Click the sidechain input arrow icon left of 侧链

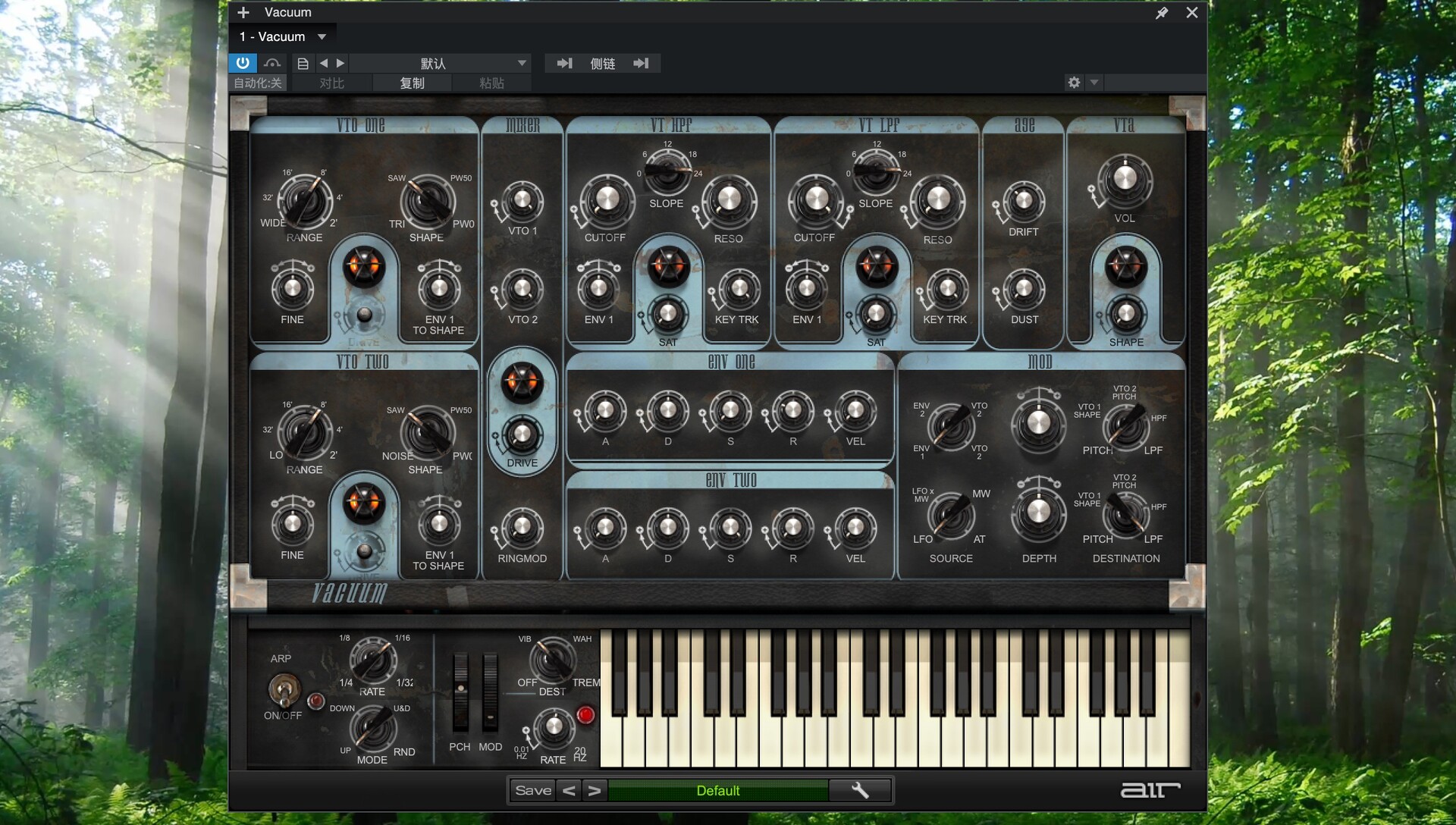coord(564,63)
